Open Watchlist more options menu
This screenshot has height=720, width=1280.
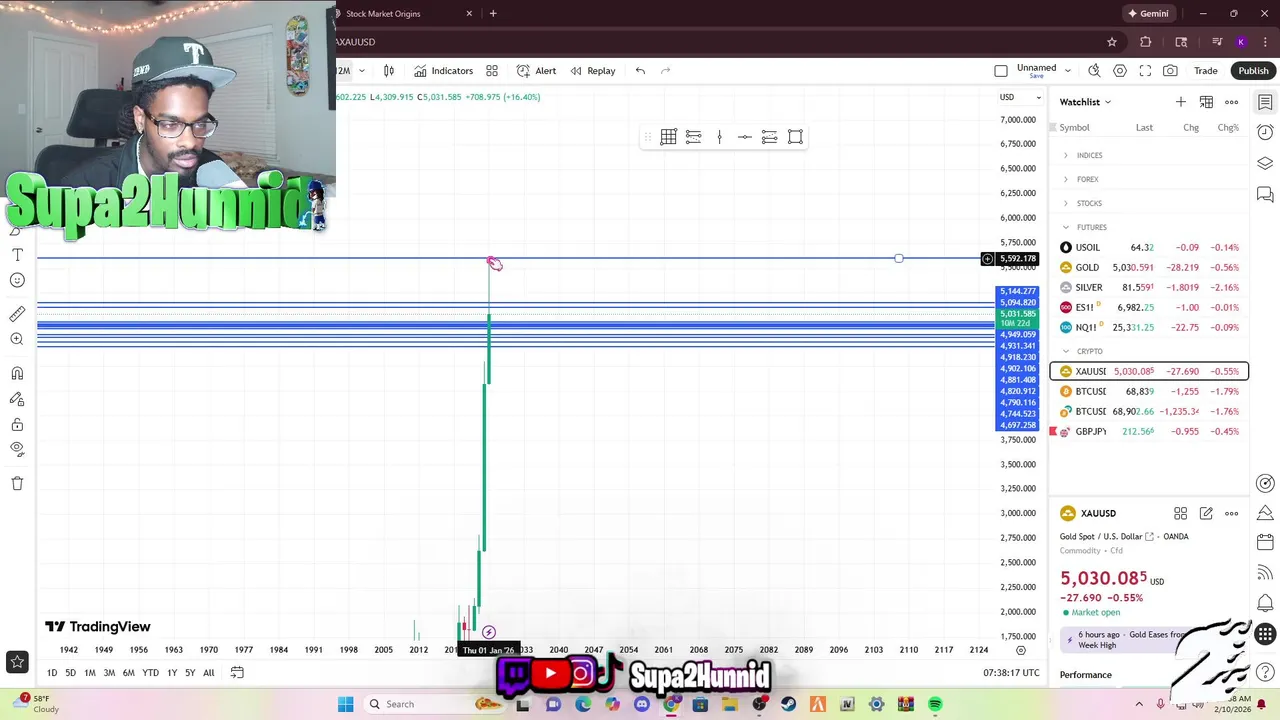click(1232, 102)
